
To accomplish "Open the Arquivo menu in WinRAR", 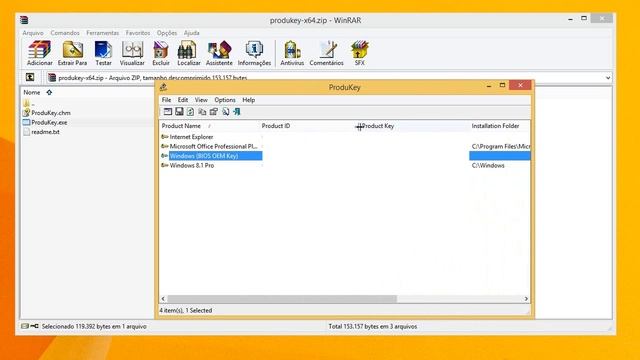I will pyautogui.click(x=33, y=33).
